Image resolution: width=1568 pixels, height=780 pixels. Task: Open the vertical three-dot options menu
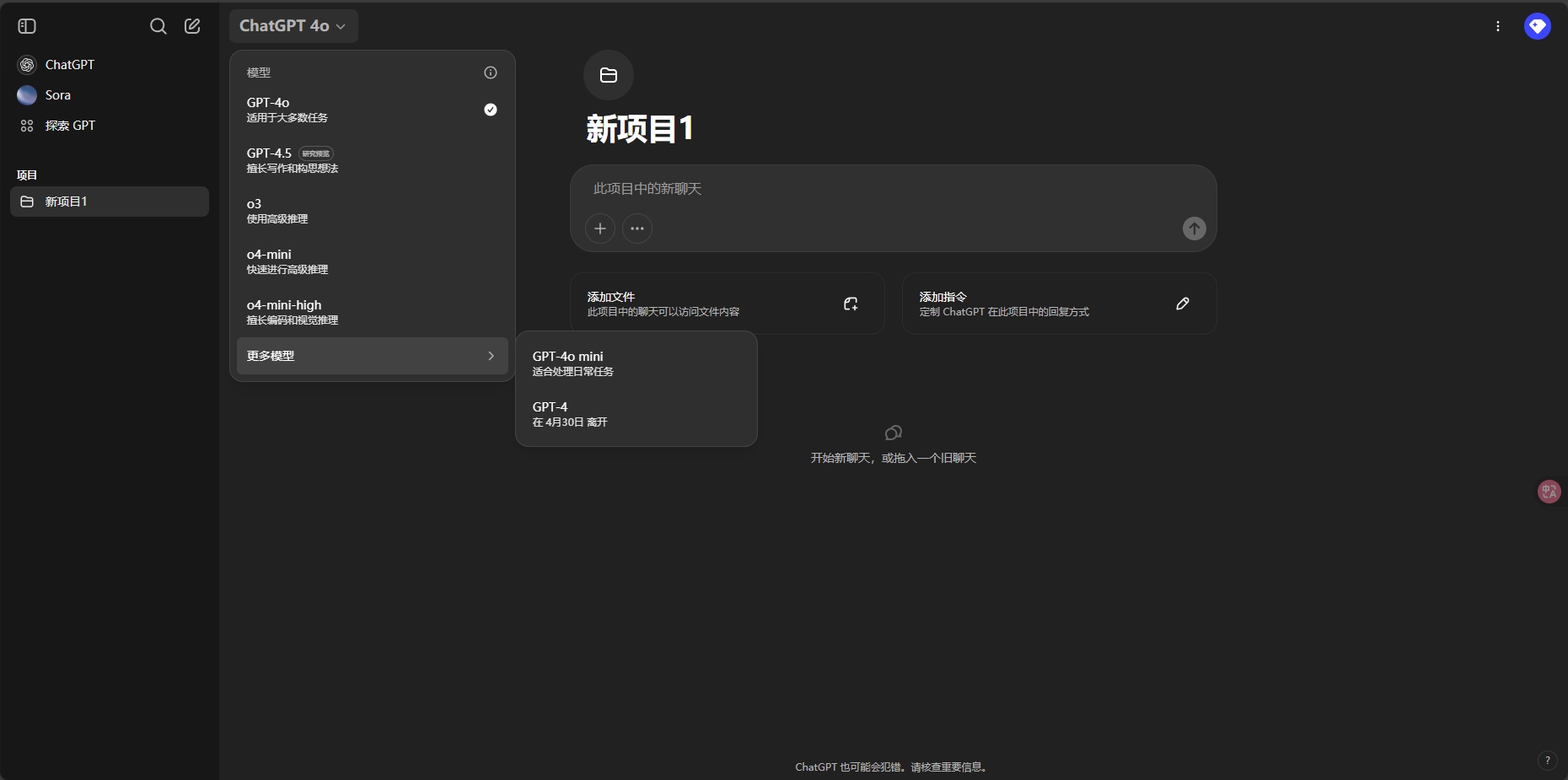1498,26
